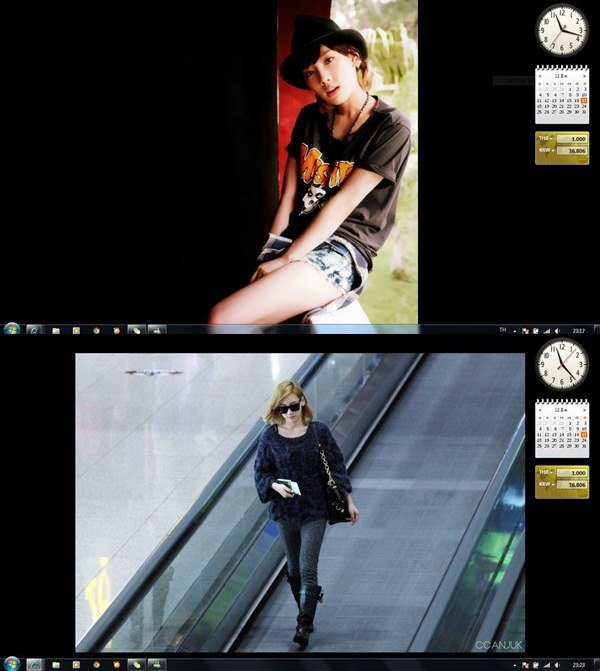
Task: Open the 23:17 taskbar clock
Action: (579, 331)
